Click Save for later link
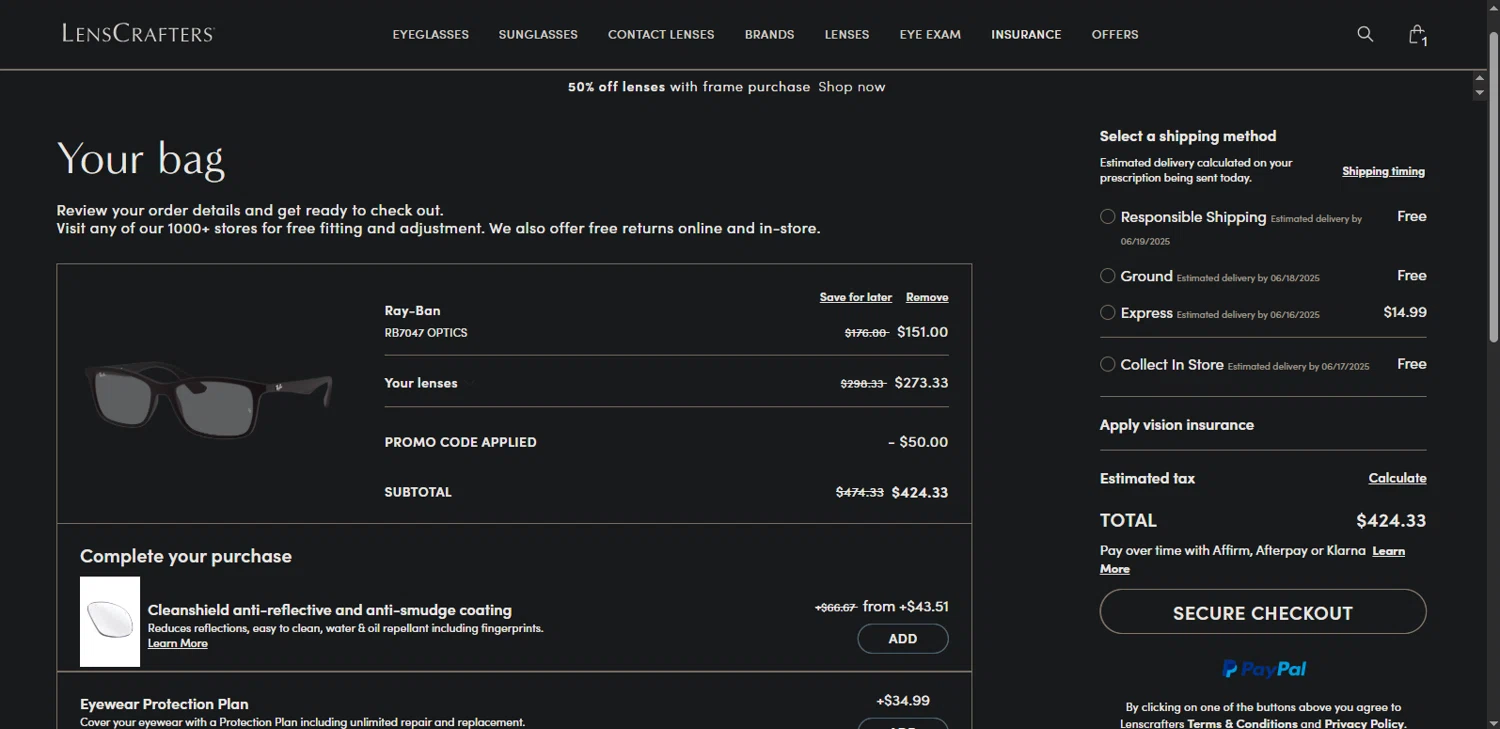Image resolution: width=1500 pixels, height=729 pixels. click(x=855, y=297)
